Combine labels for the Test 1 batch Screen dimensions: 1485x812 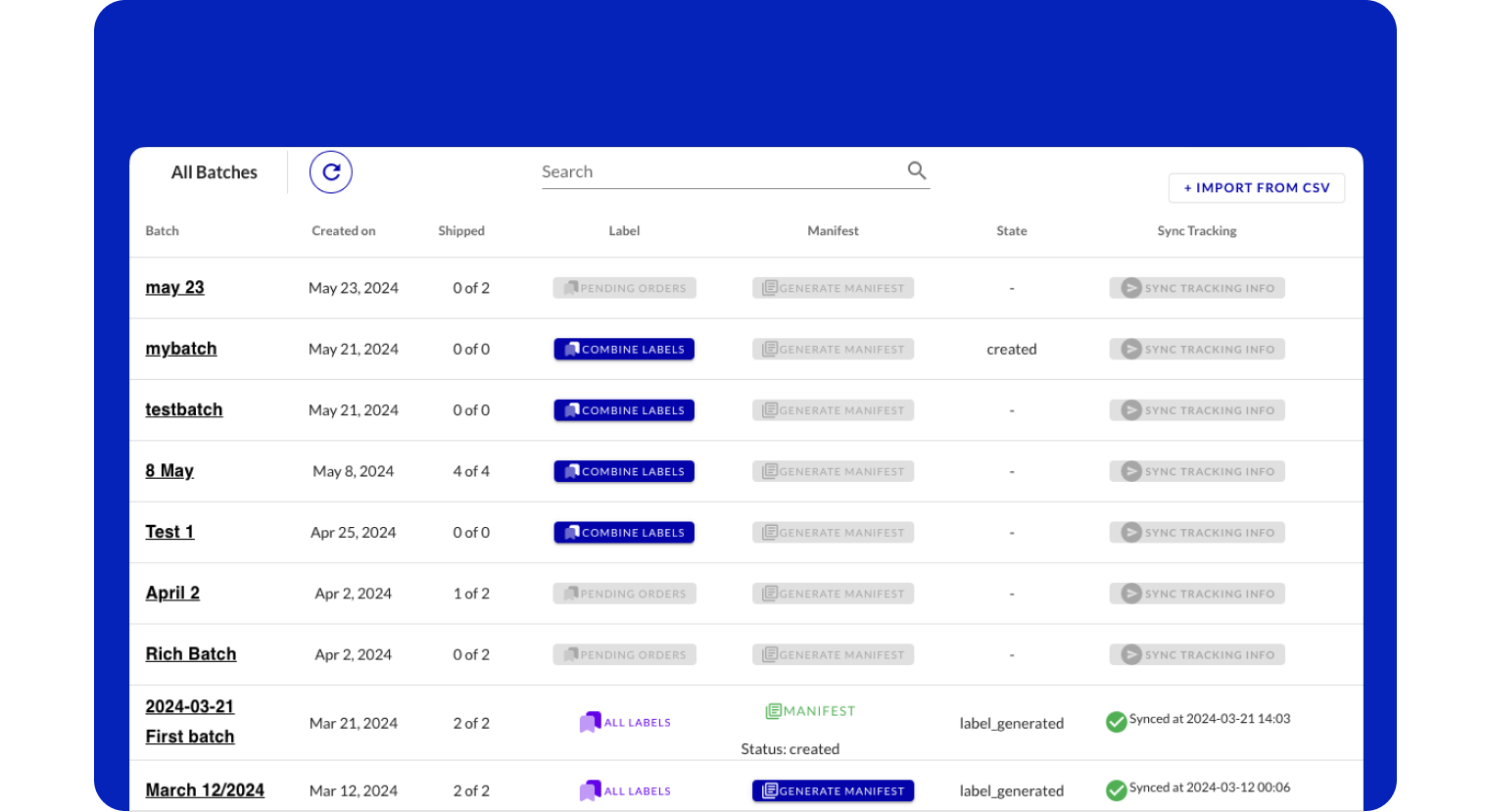coord(624,533)
